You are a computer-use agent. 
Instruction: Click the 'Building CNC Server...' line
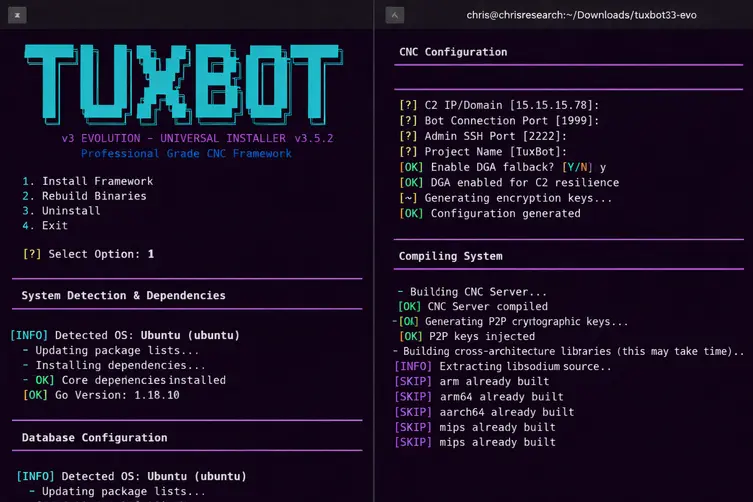(x=472, y=292)
